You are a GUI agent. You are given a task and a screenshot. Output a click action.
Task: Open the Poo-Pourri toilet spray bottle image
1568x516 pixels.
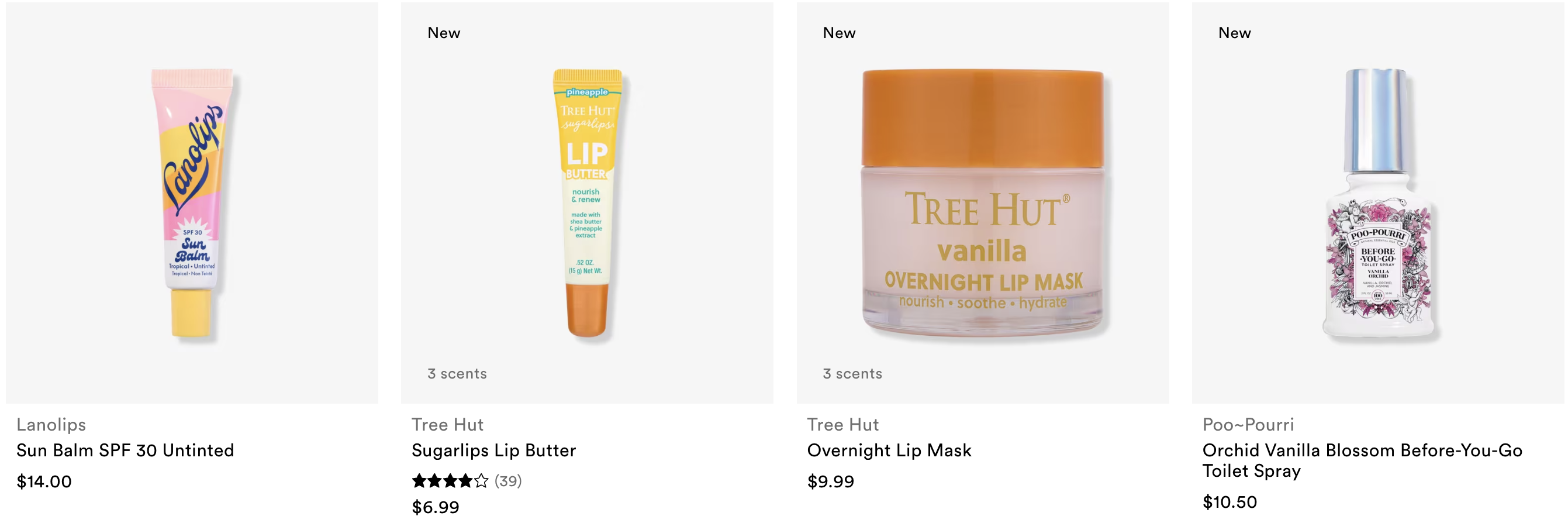(x=1378, y=203)
